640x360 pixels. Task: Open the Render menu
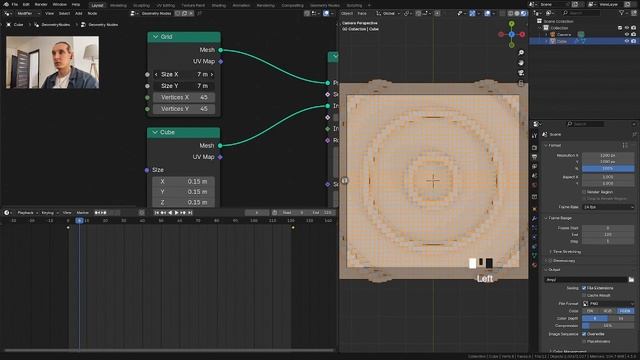(x=41, y=4)
